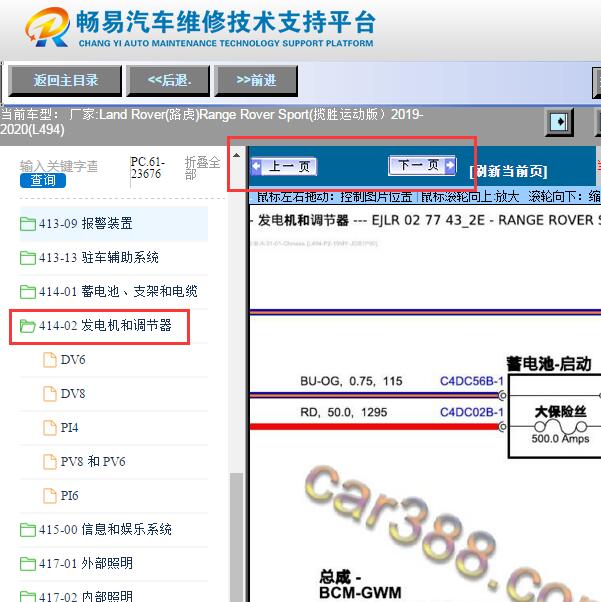Expand 413-13 驻车辅助系统 folder
The image size is (601, 602).
coord(114,257)
